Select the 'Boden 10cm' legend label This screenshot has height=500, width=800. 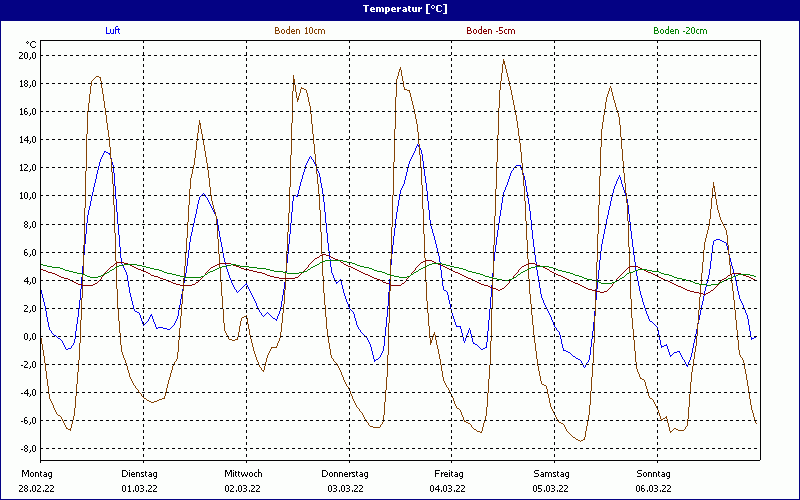300,31
